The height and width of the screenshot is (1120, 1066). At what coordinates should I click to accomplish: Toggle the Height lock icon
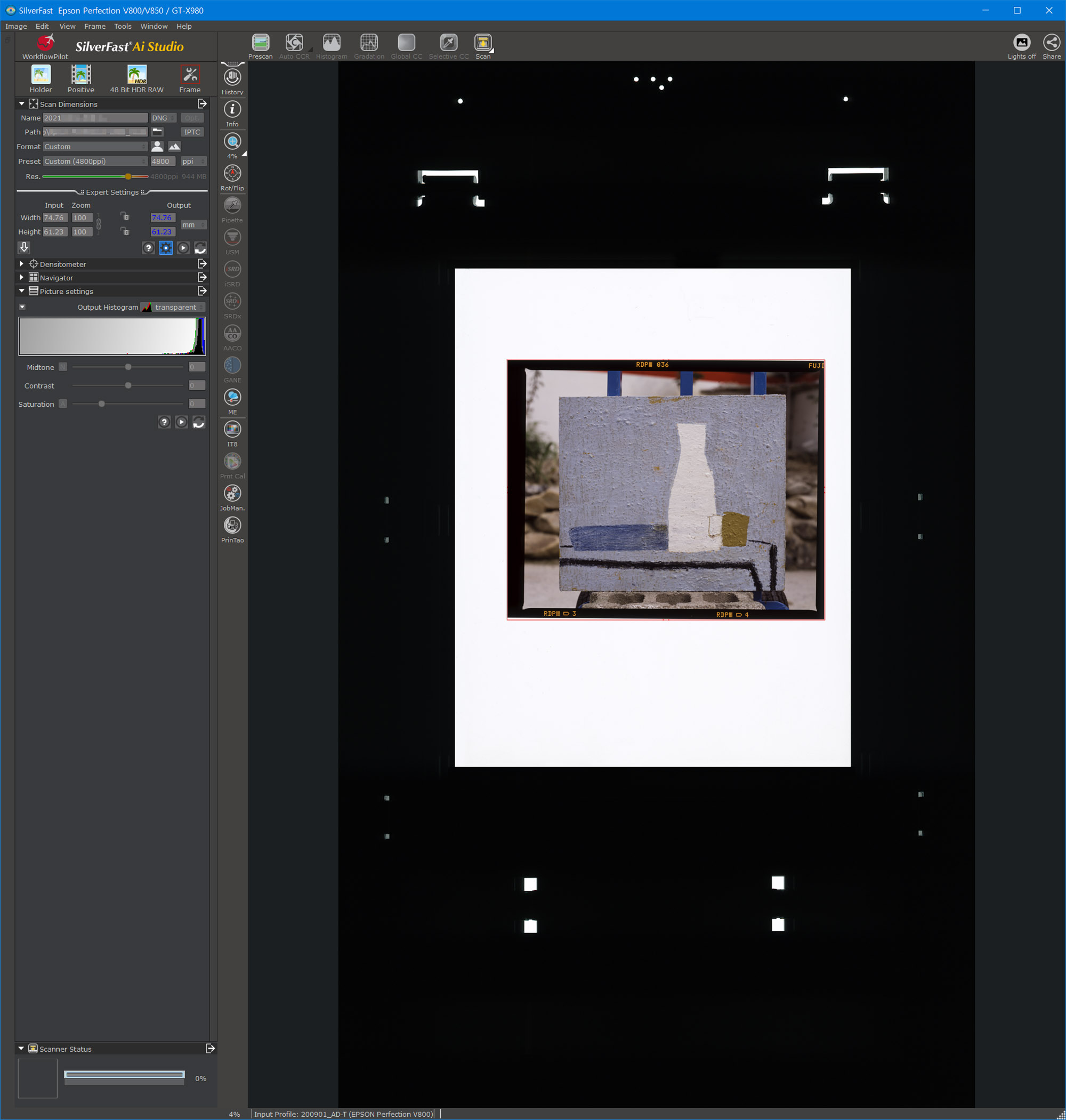click(x=125, y=231)
